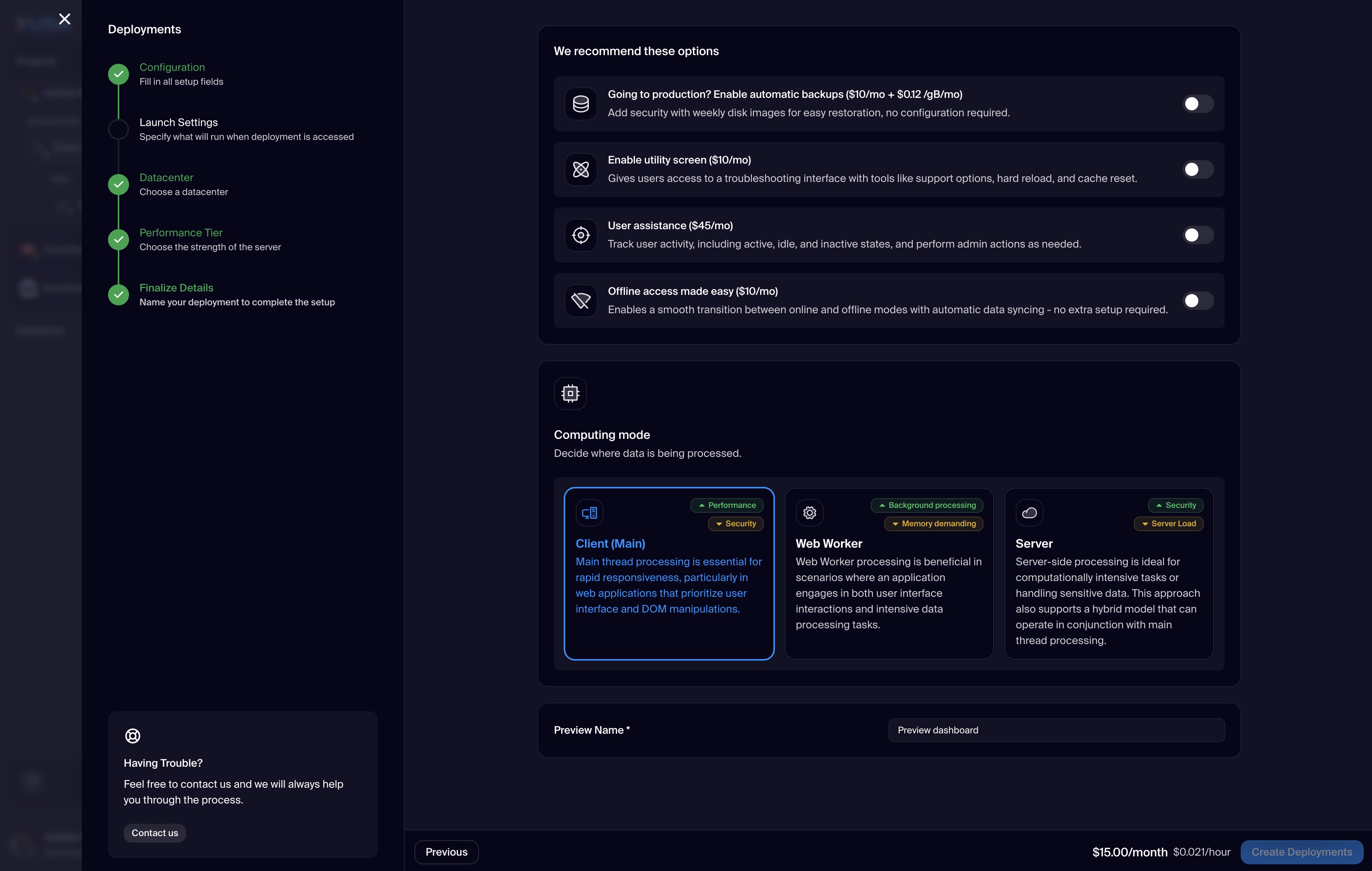Click the utility screen atom icon

581,169
